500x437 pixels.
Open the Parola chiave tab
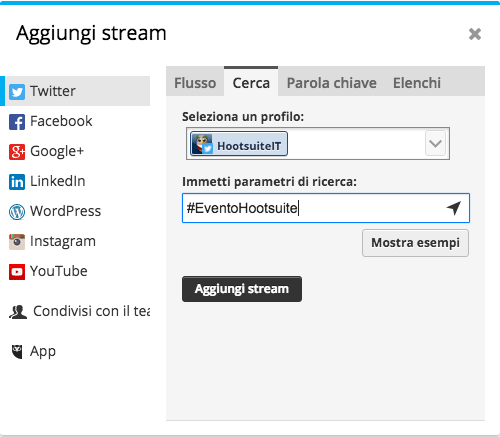pos(332,83)
